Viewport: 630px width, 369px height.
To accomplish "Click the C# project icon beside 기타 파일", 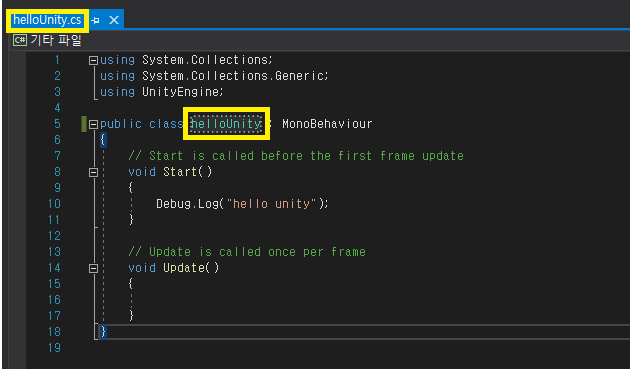I will [x=20, y=40].
